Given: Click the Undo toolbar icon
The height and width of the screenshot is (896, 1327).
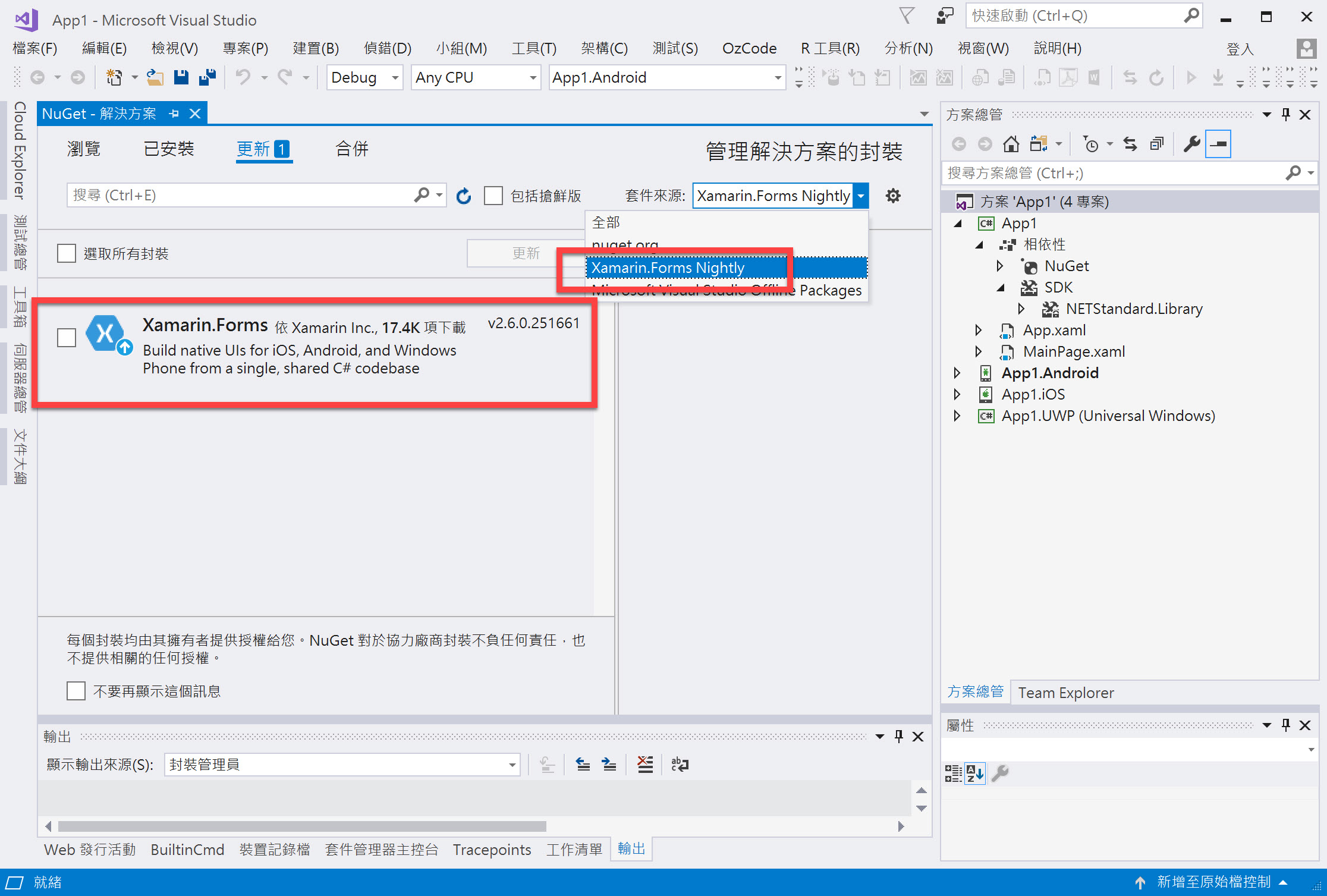Looking at the screenshot, I should [243, 77].
